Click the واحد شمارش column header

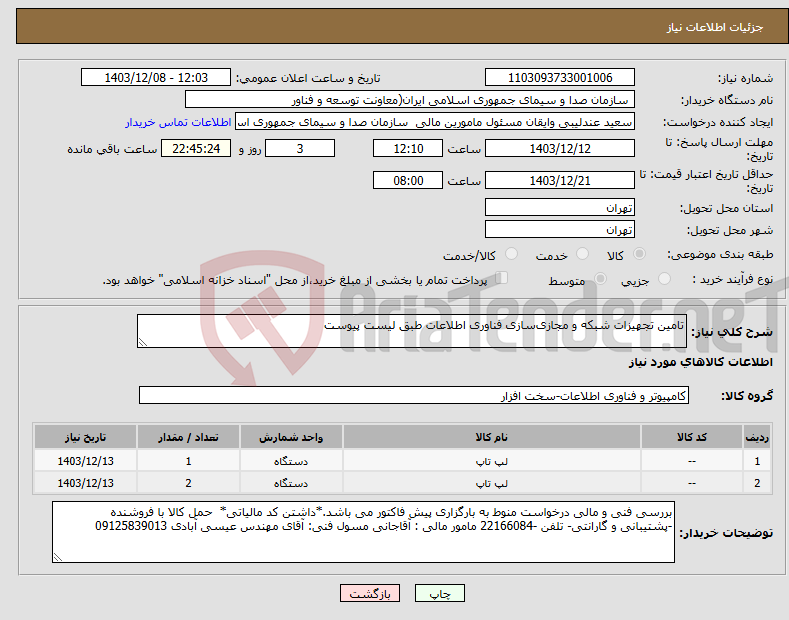291,437
